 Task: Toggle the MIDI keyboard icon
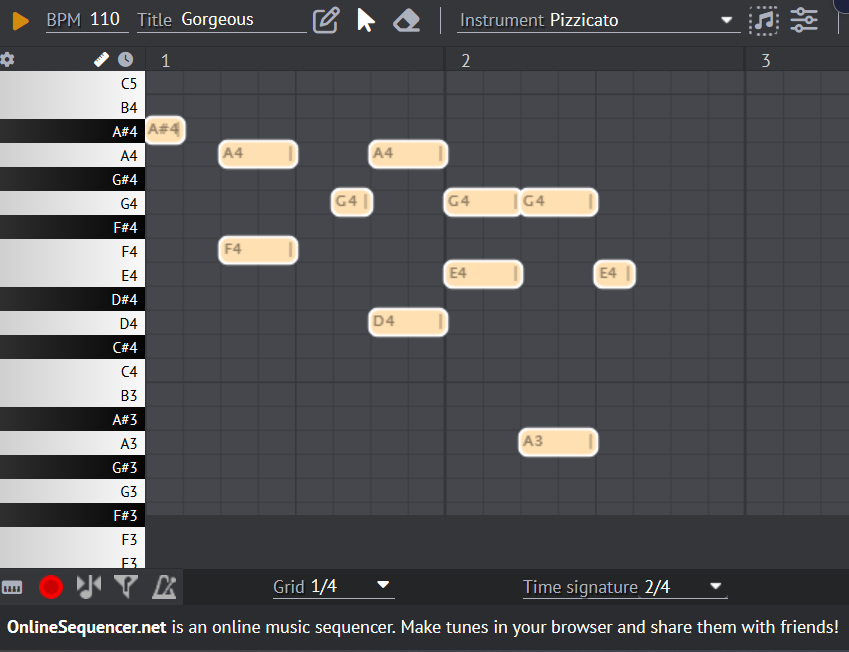[12, 587]
